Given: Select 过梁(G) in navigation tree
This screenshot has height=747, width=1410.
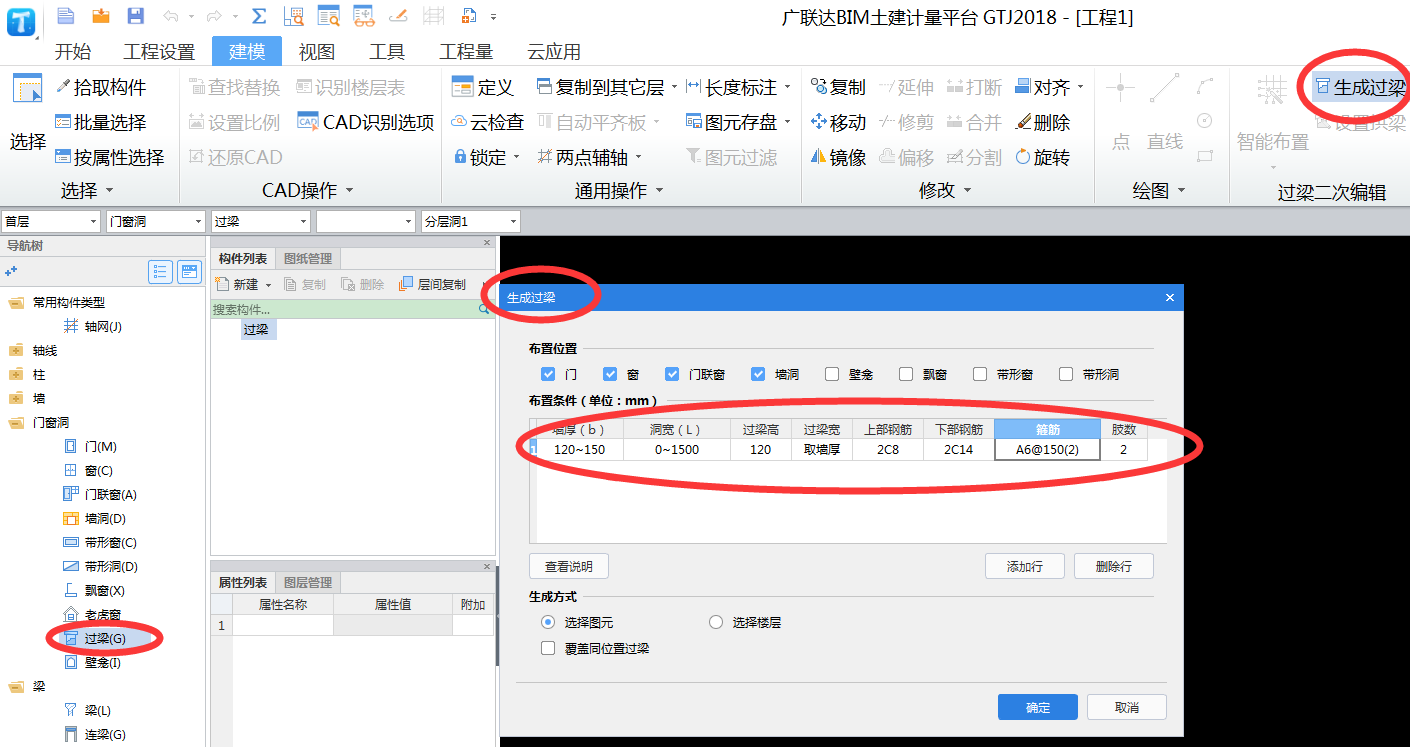Looking at the screenshot, I should point(95,638).
